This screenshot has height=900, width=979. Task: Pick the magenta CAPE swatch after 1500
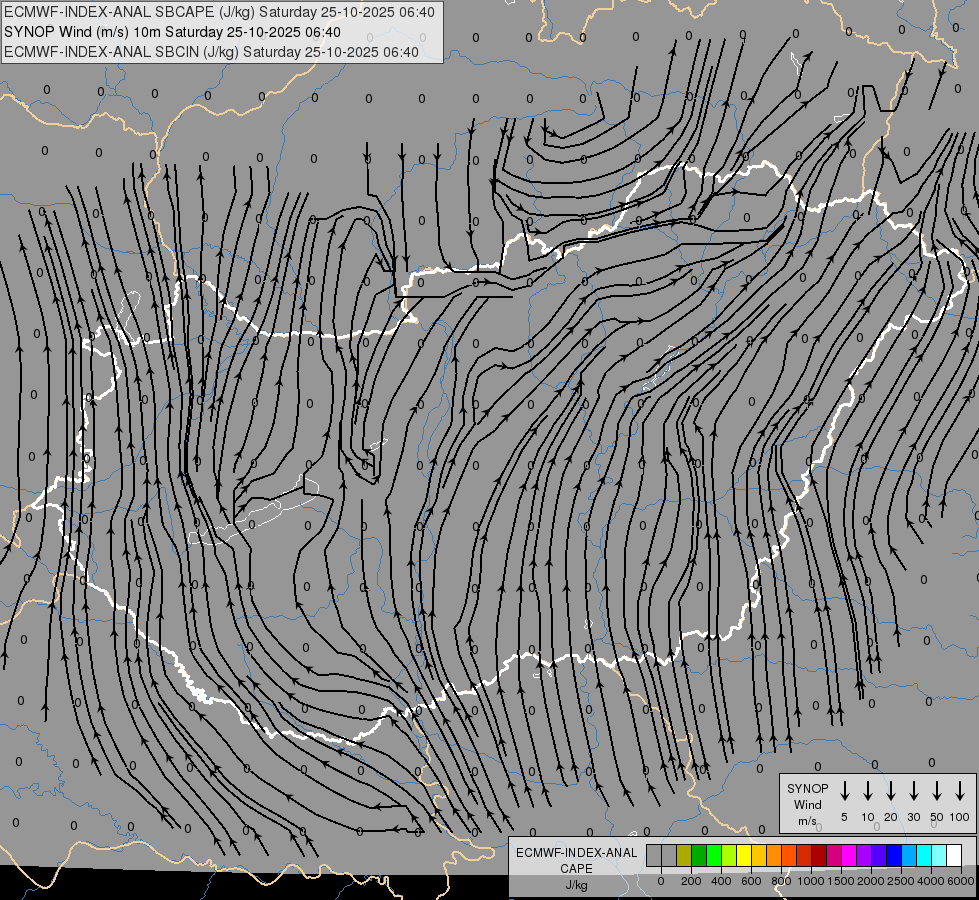tap(849, 855)
